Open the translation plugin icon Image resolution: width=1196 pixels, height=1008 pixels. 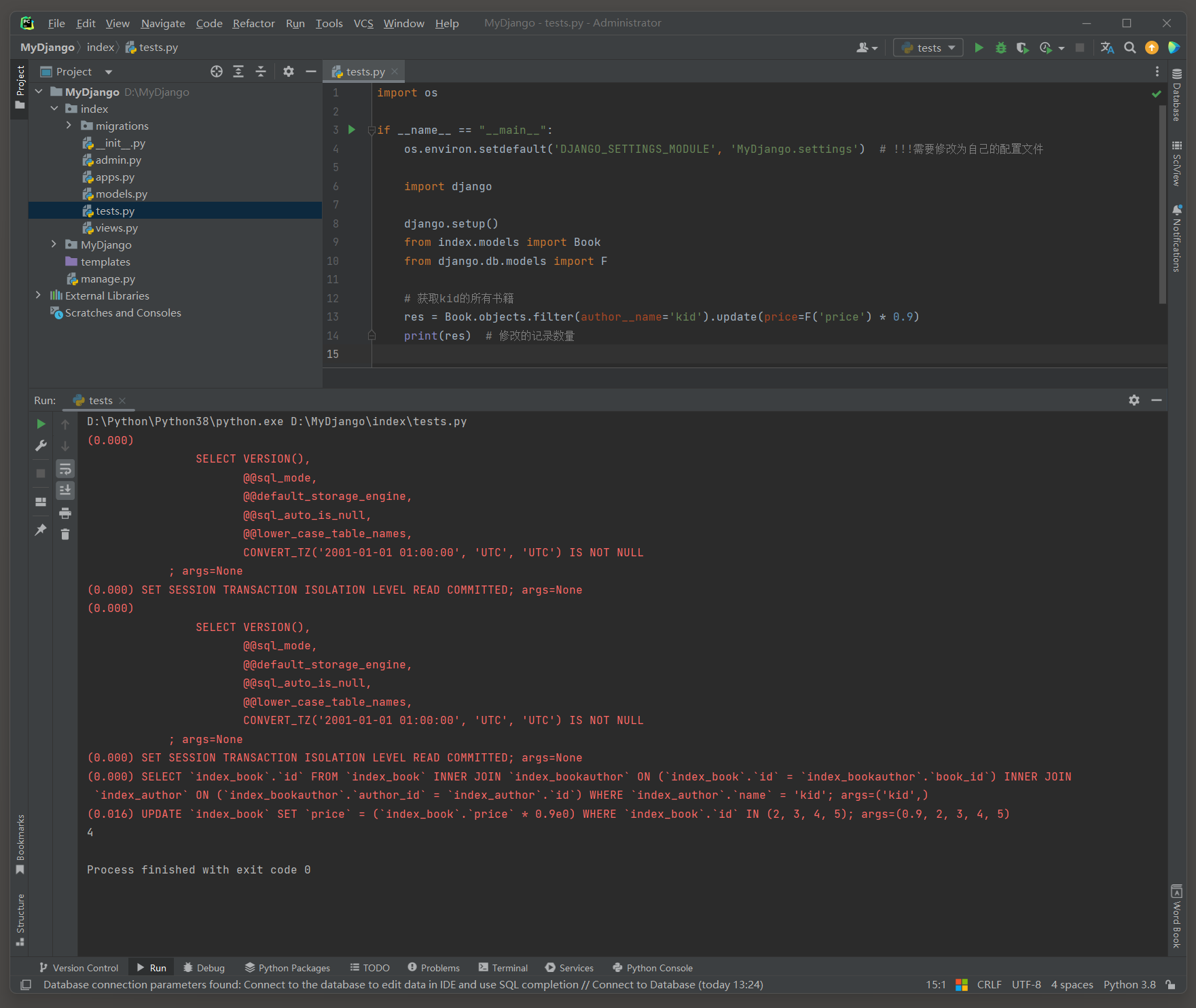pos(1107,48)
